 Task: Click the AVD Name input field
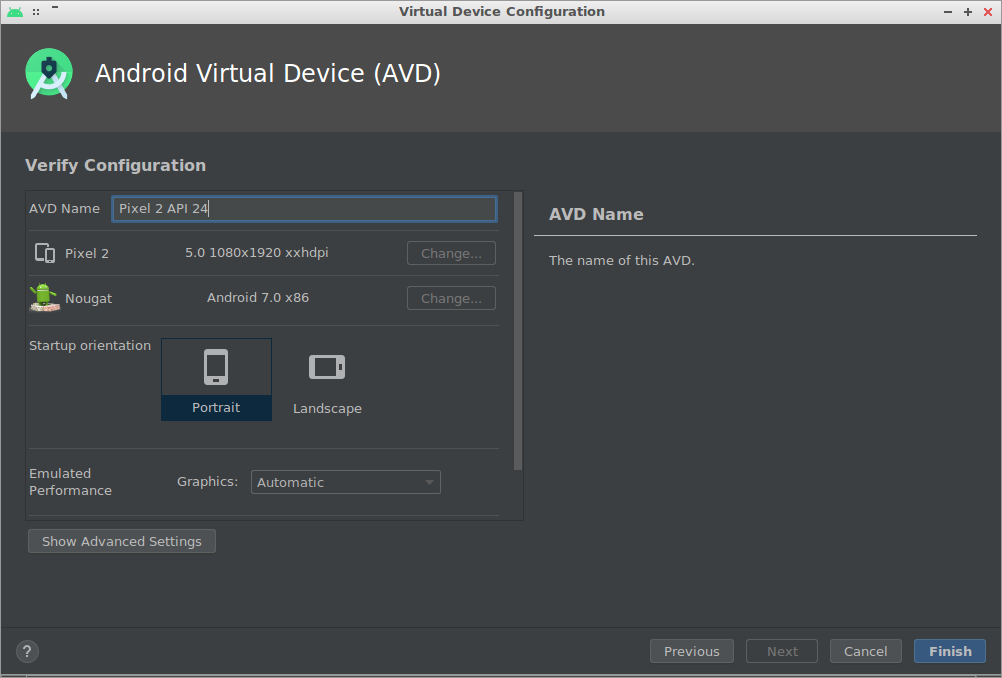pos(304,209)
